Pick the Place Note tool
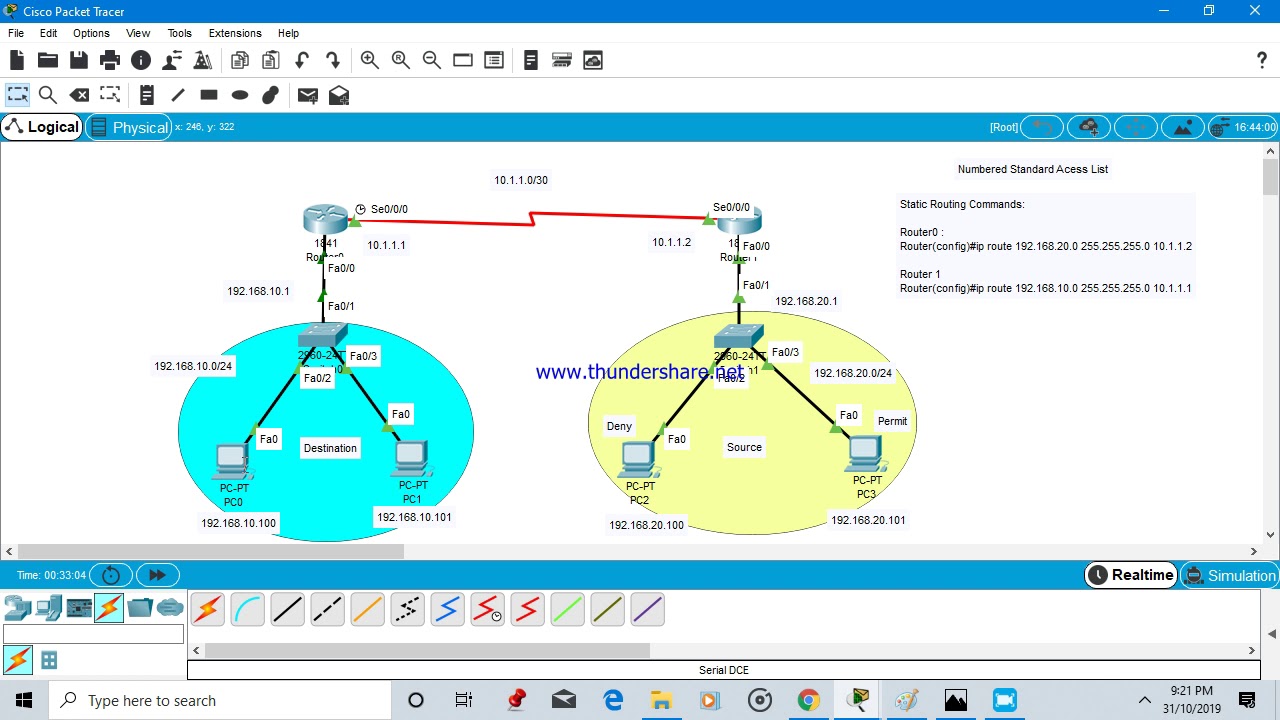Image resolution: width=1280 pixels, height=720 pixels. 146,95
